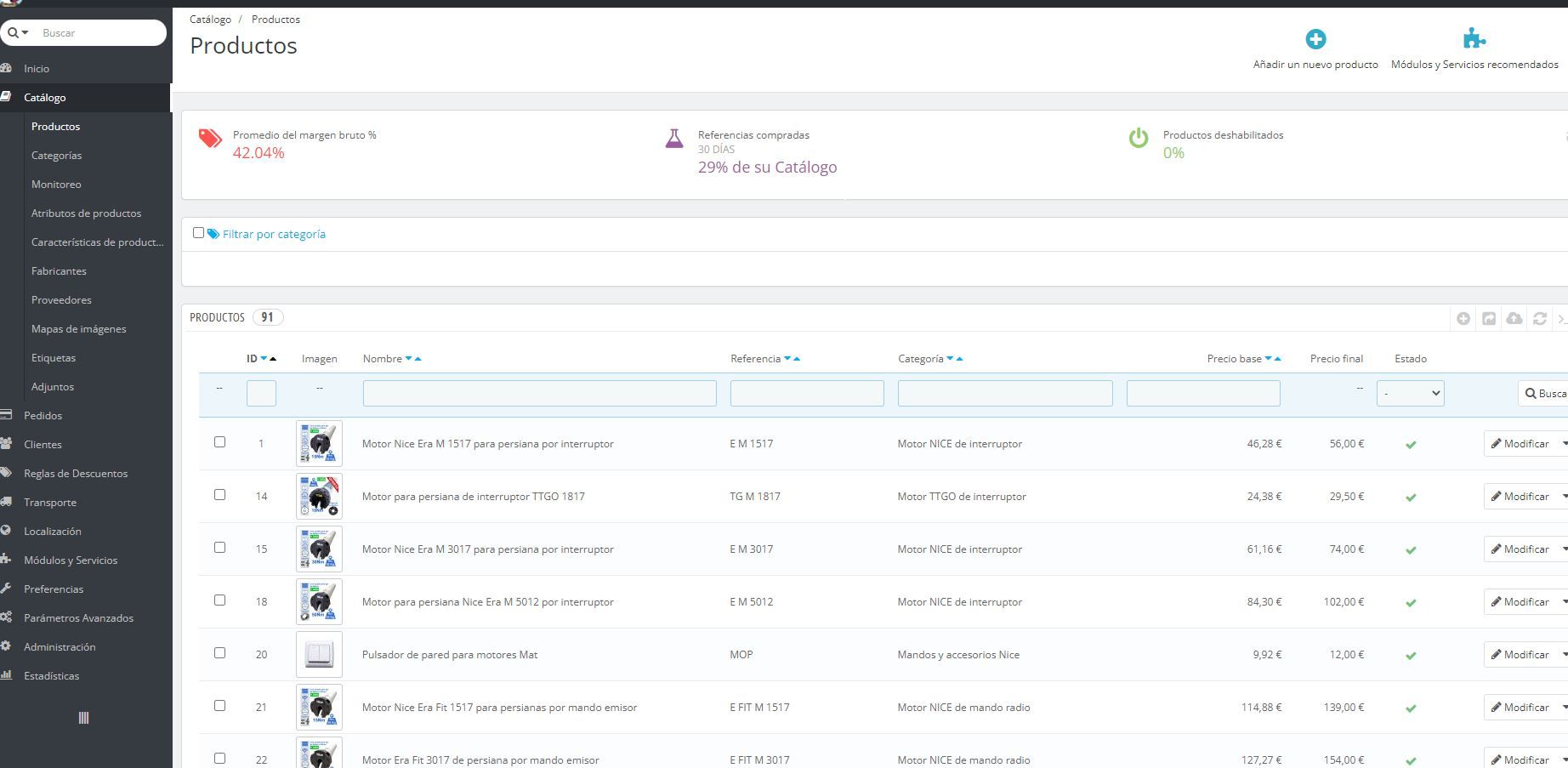Sort Precio base column descending
Viewport: 1568px width, 768px height.
point(1269,359)
